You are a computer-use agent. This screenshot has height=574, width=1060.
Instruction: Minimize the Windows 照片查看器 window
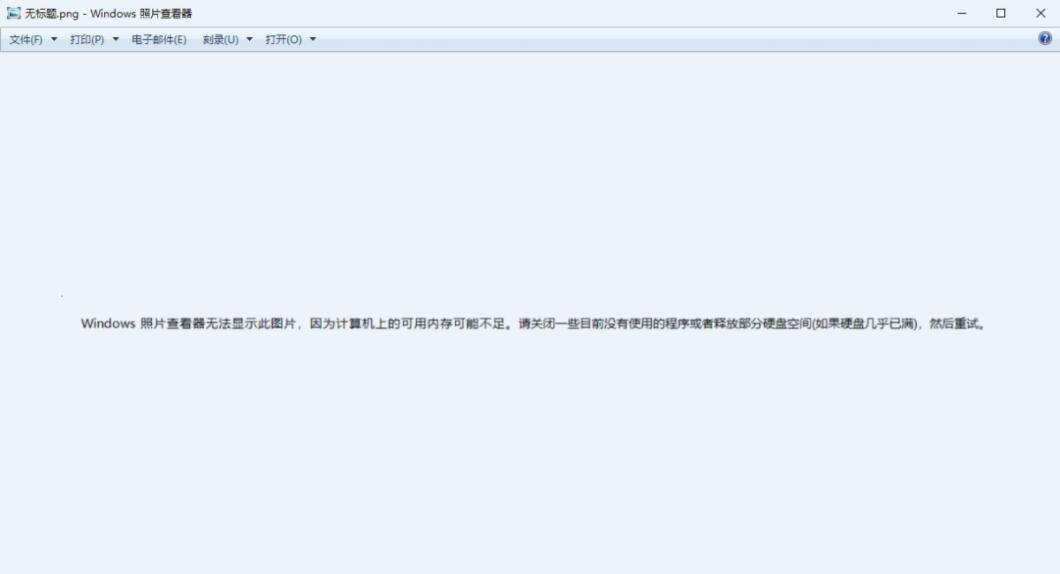pos(961,13)
